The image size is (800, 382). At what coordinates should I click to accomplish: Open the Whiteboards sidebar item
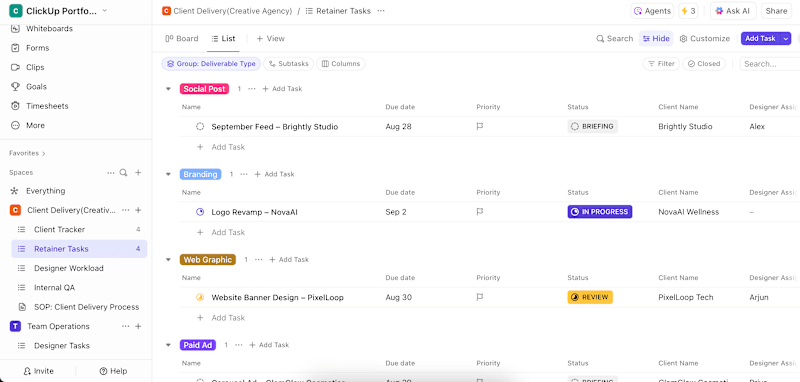[42, 29]
